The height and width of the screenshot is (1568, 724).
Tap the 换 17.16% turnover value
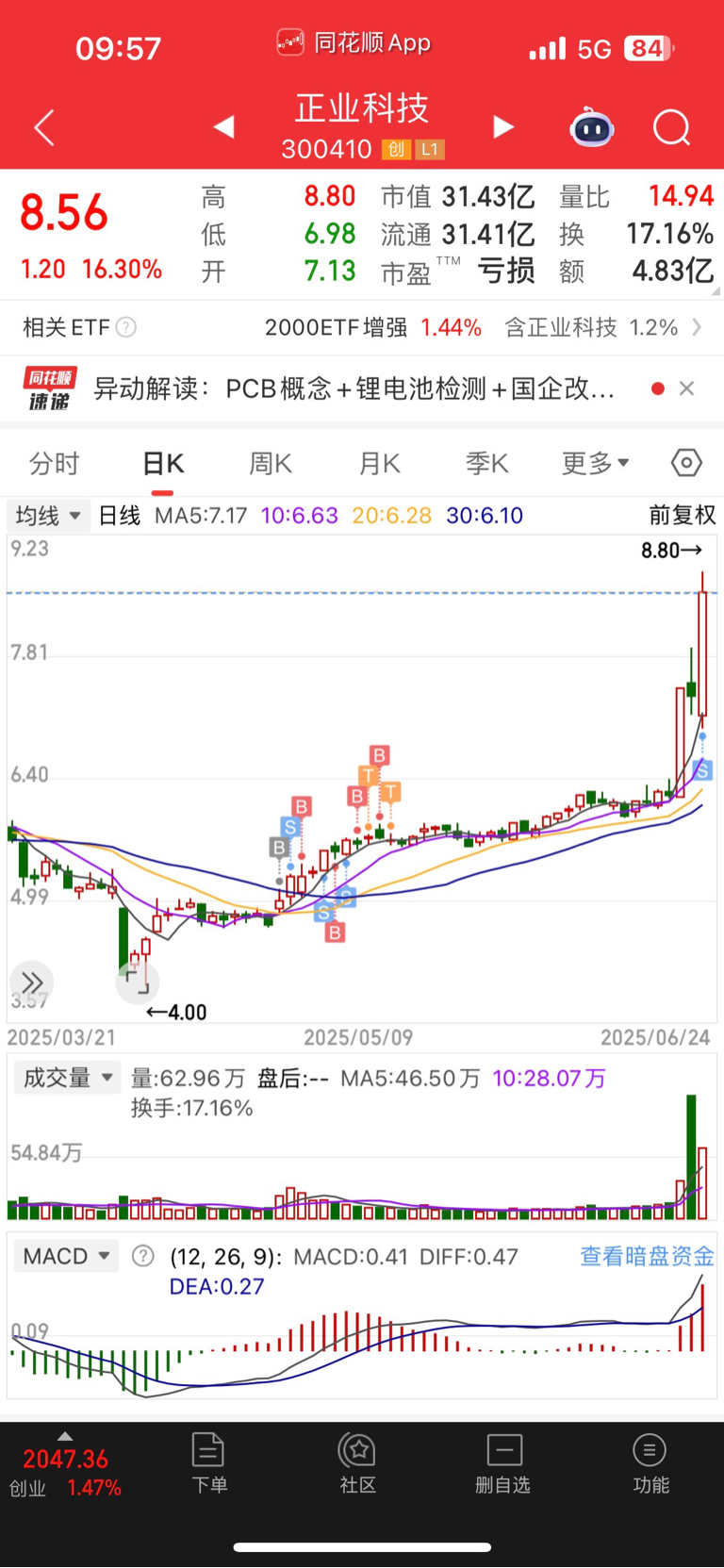[x=669, y=234]
